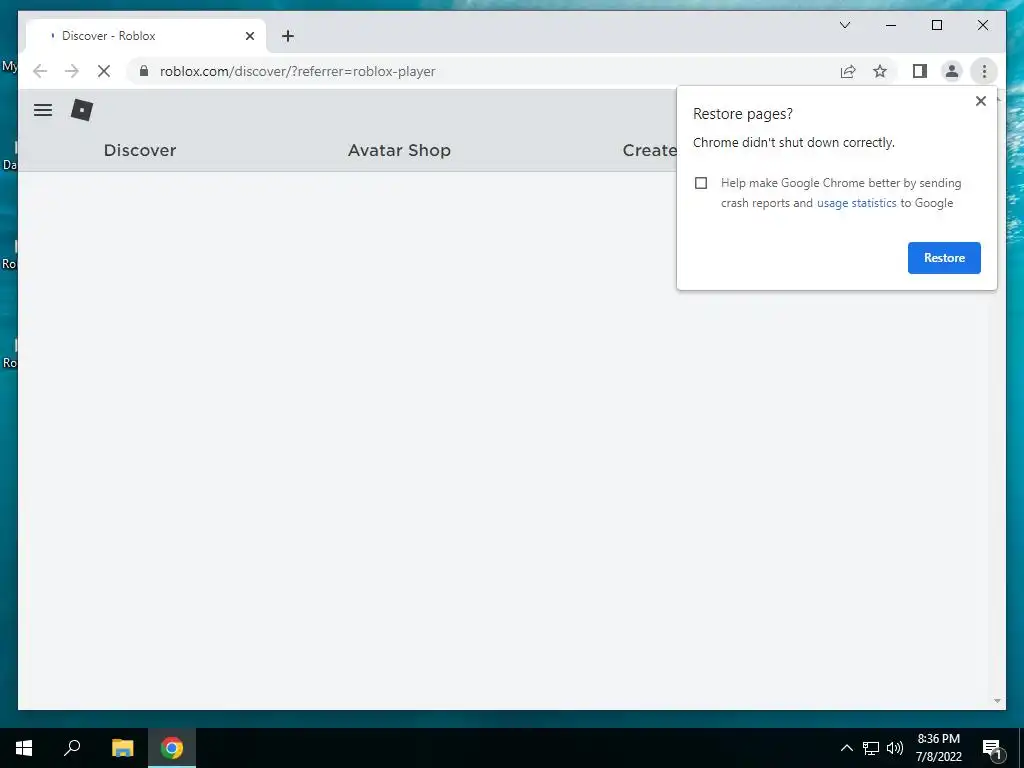Open the Roblox hamburger navigation menu
The image size is (1024, 768).
point(42,110)
